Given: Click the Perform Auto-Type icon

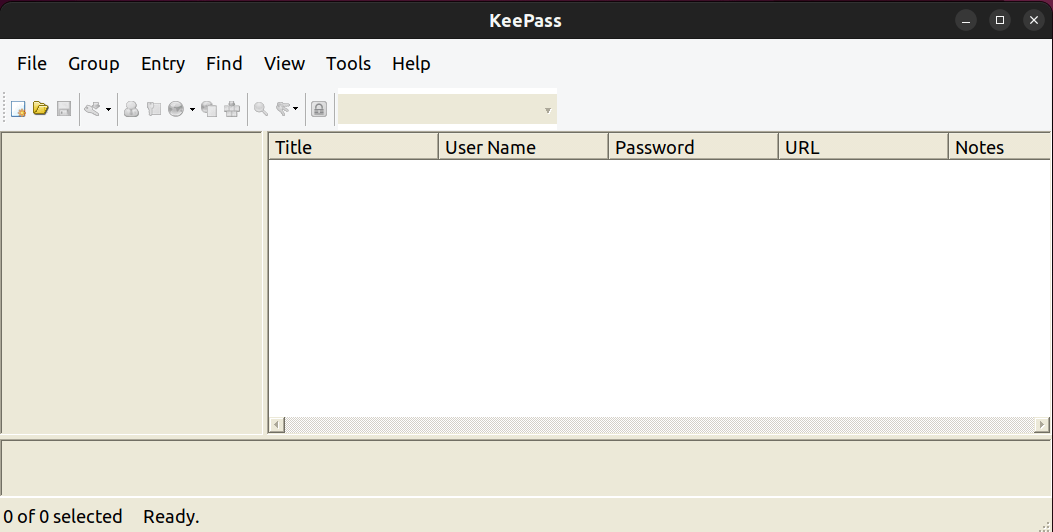Looking at the screenshot, I should pos(232,109).
